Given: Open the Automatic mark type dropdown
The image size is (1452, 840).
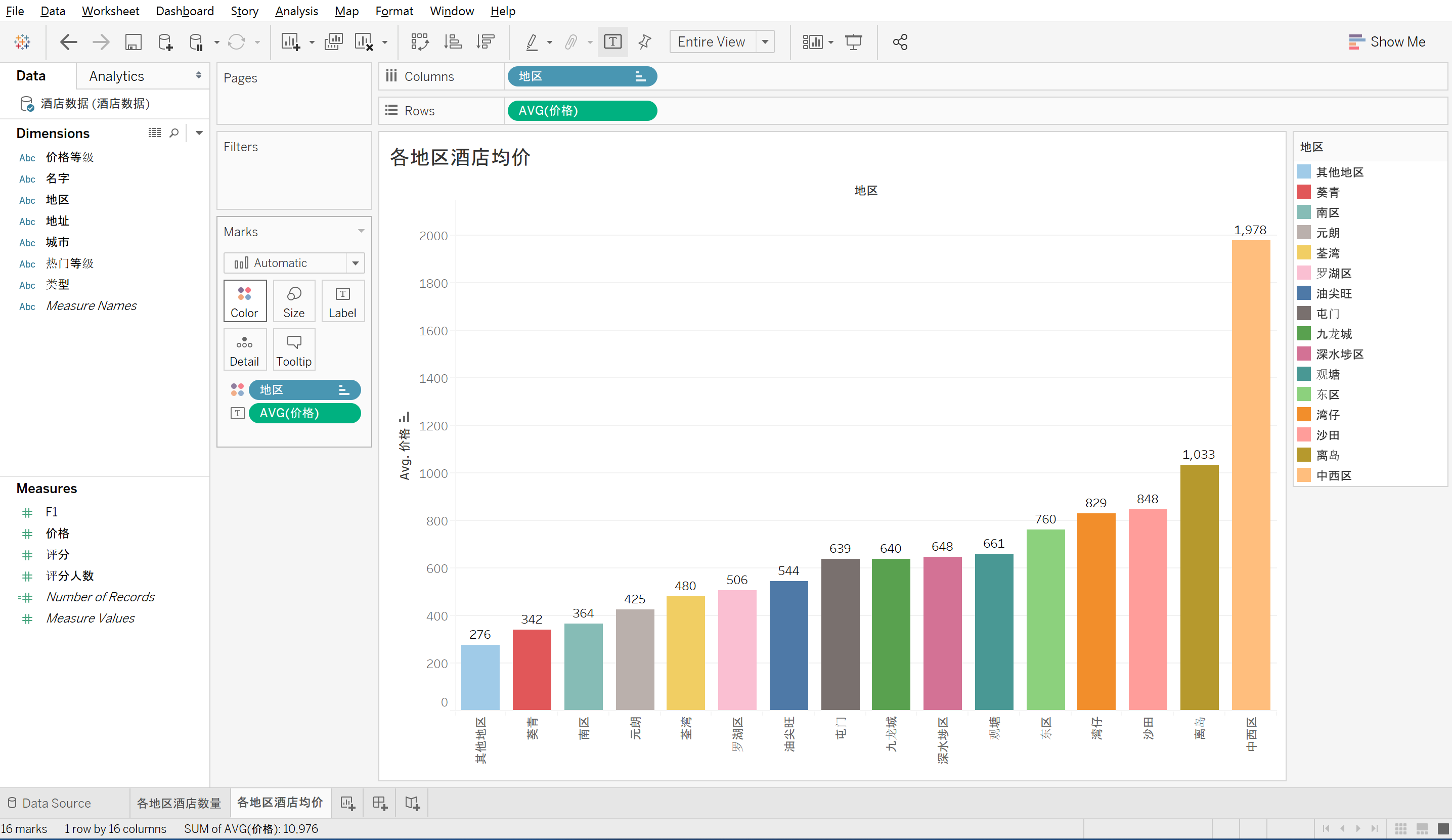Looking at the screenshot, I should coord(356,263).
